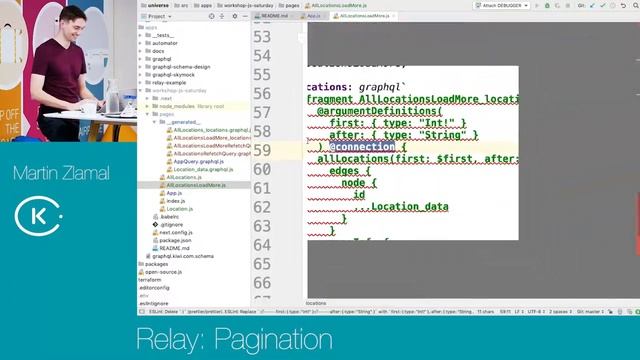Screen dimensions: 640x360
Task: Expand the graphql-schema-design folder
Action: tap(140, 67)
